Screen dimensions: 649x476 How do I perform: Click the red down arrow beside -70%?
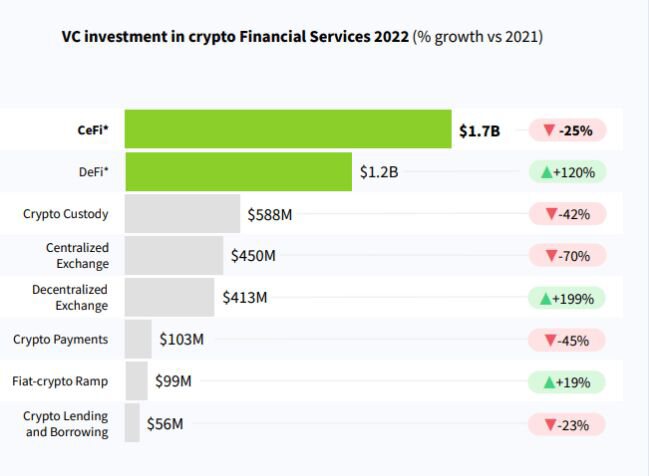[550, 256]
